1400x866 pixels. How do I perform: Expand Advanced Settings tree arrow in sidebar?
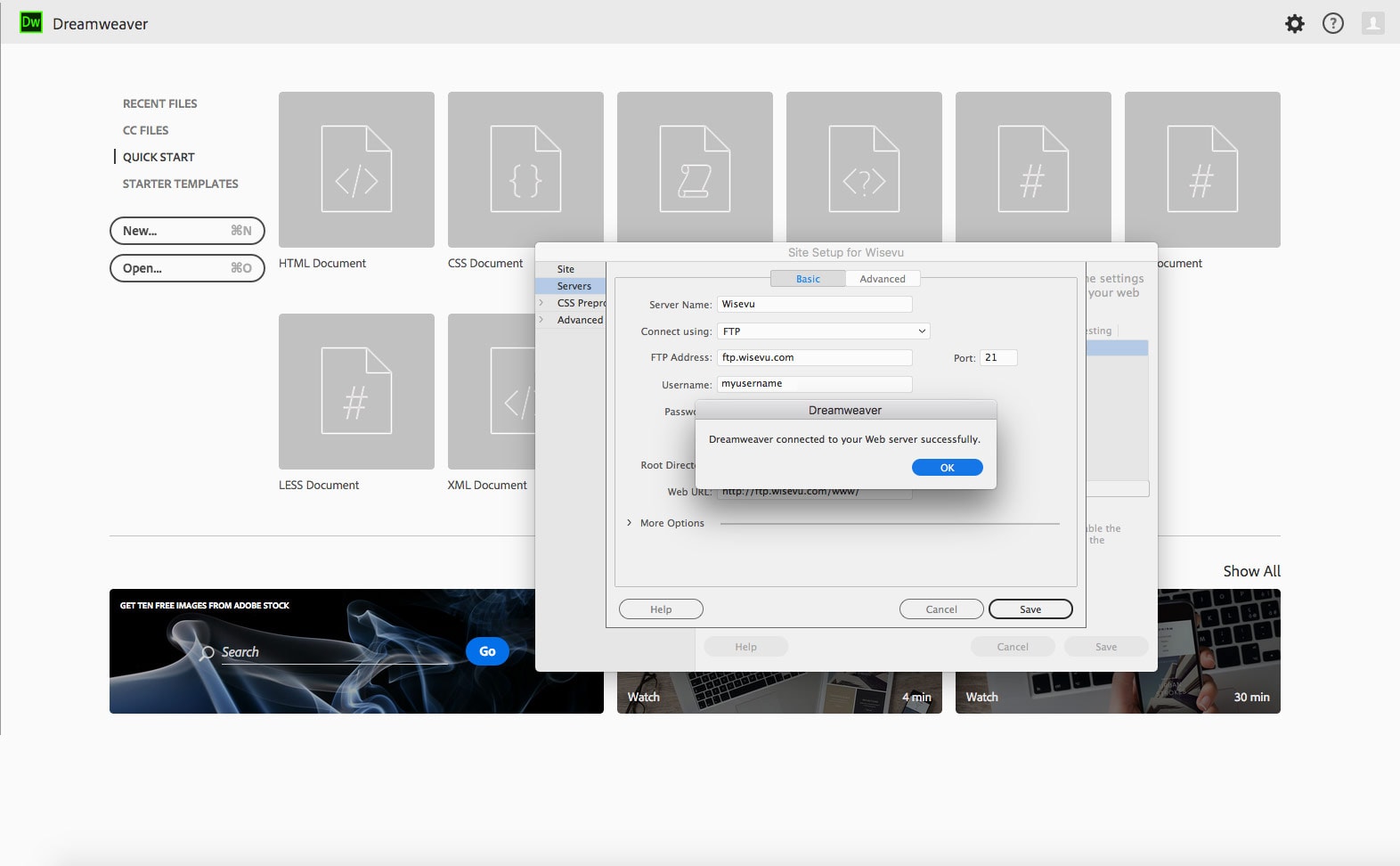point(541,320)
